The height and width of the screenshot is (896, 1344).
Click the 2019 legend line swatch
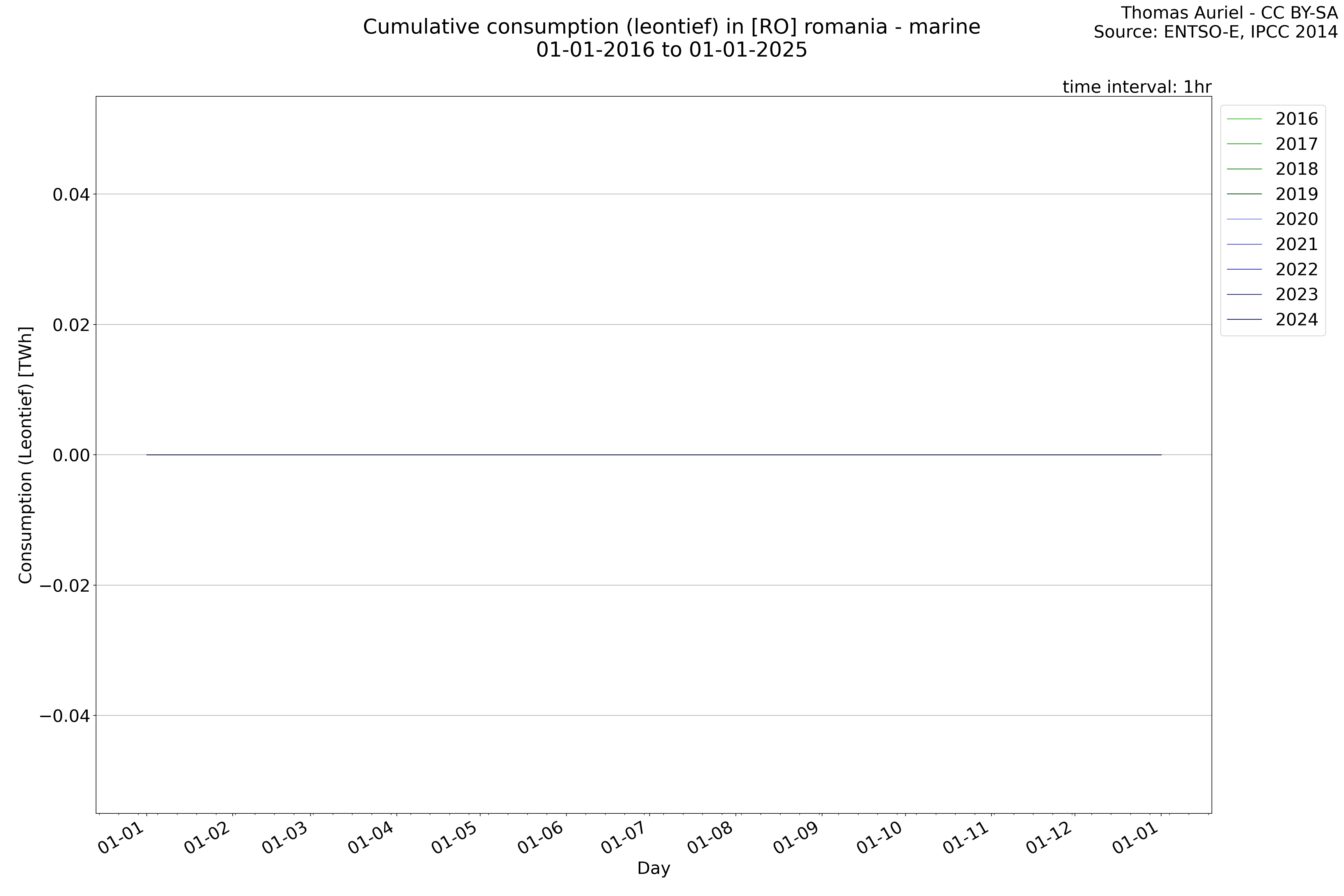tap(1244, 194)
